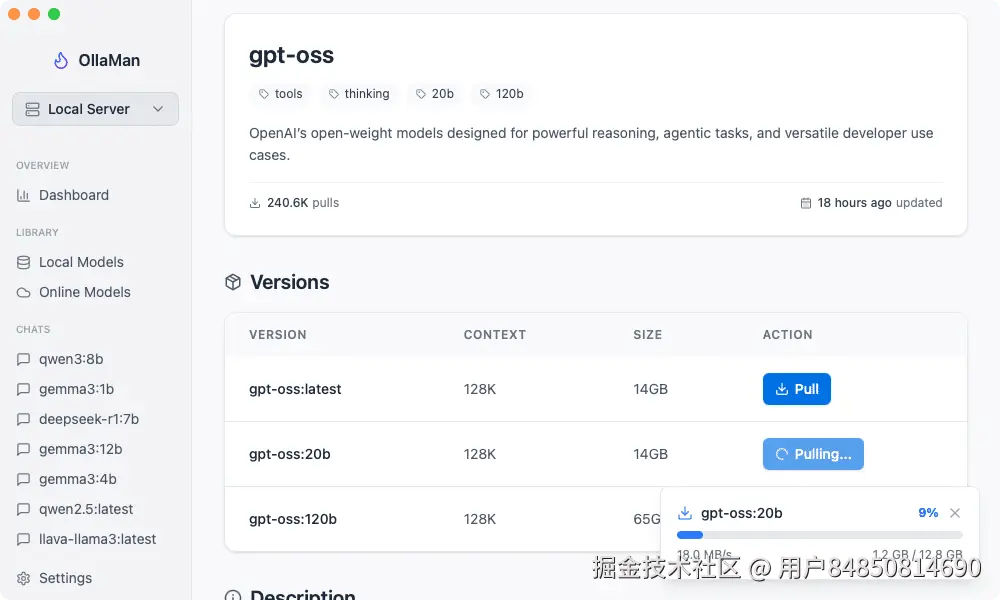Click the Versions section heading
The image size is (1000, 600).
point(290,282)
